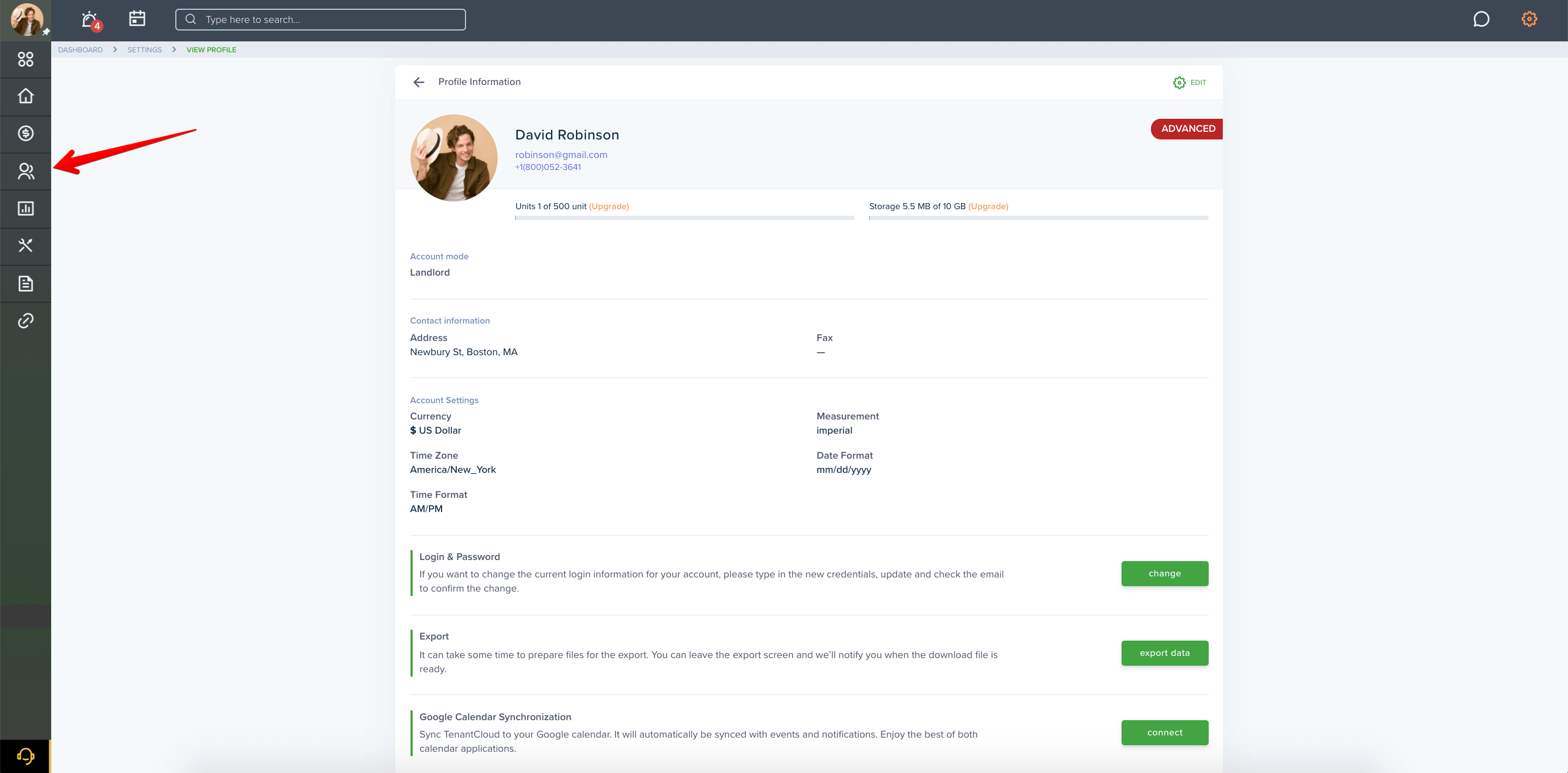The image size is (1568, 773).
Task: Click the ADVANCED plan badge
Action: pos(1186,129)
